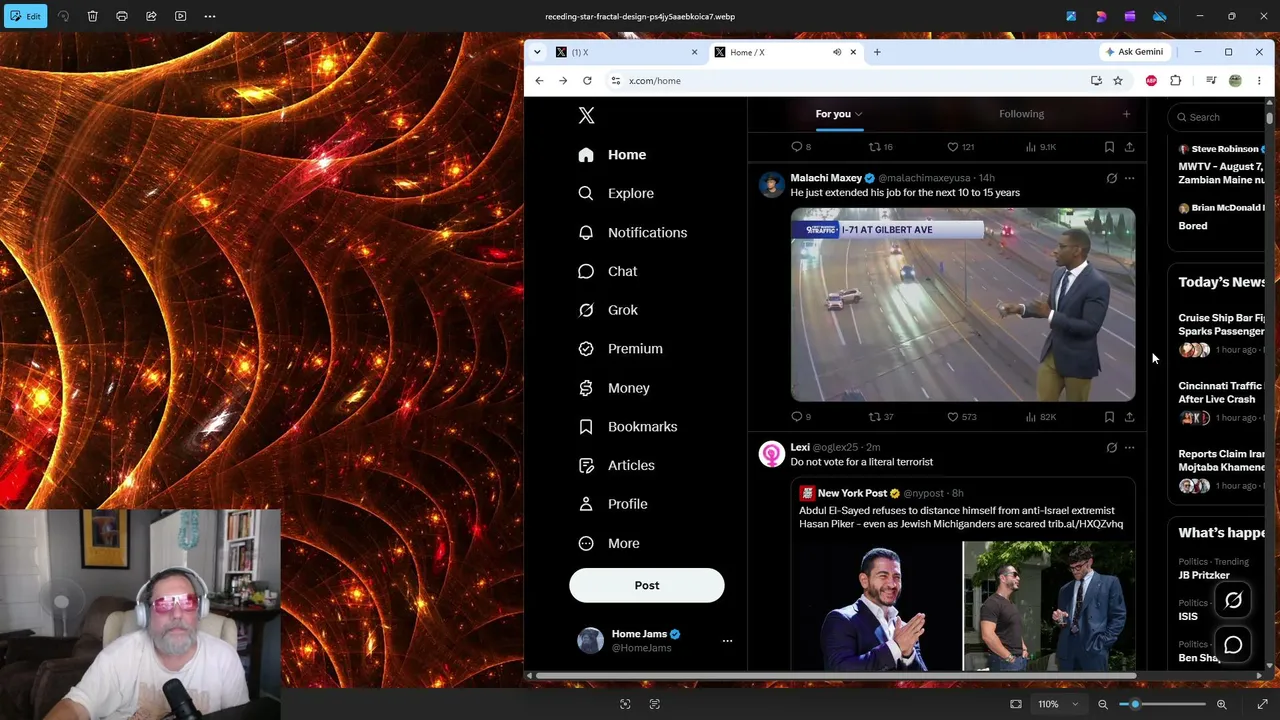1280x720 pixels.
Task: Go back in the Chrome browser
Action: [539, 81]
